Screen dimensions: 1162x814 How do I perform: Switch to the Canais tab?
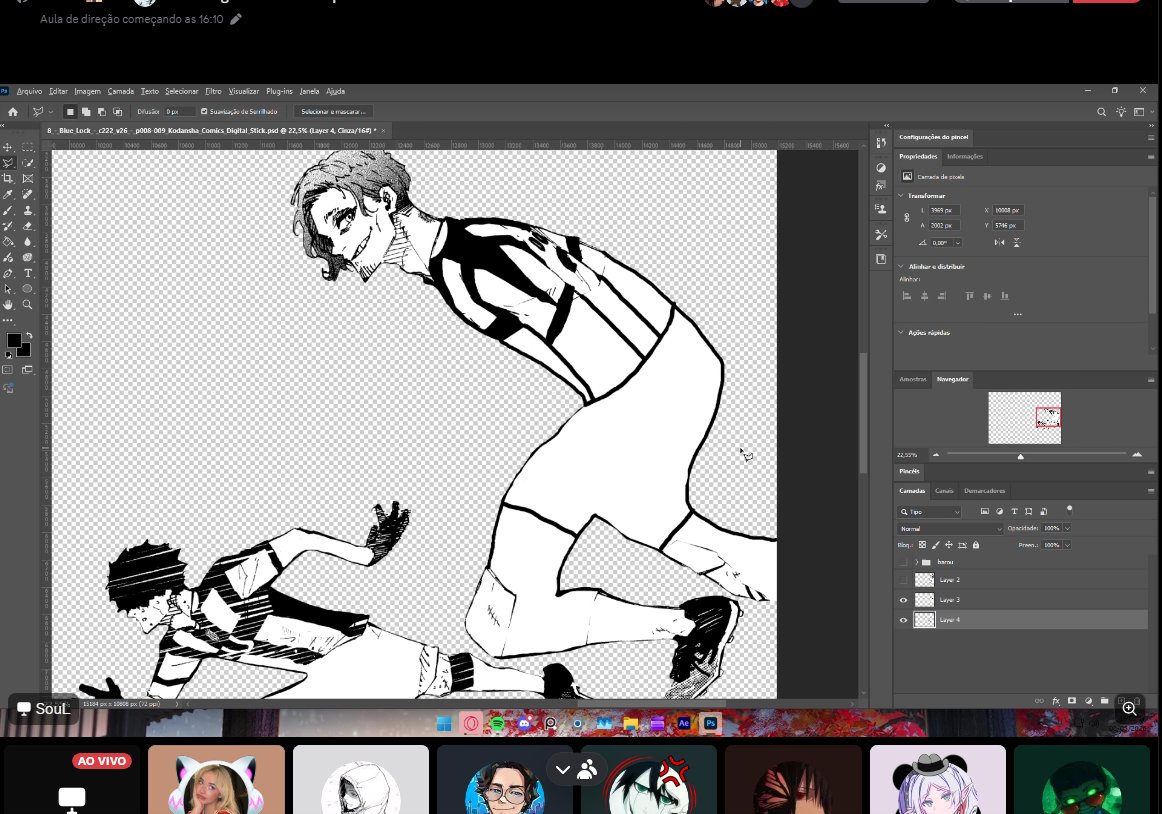tap(944, 491)
